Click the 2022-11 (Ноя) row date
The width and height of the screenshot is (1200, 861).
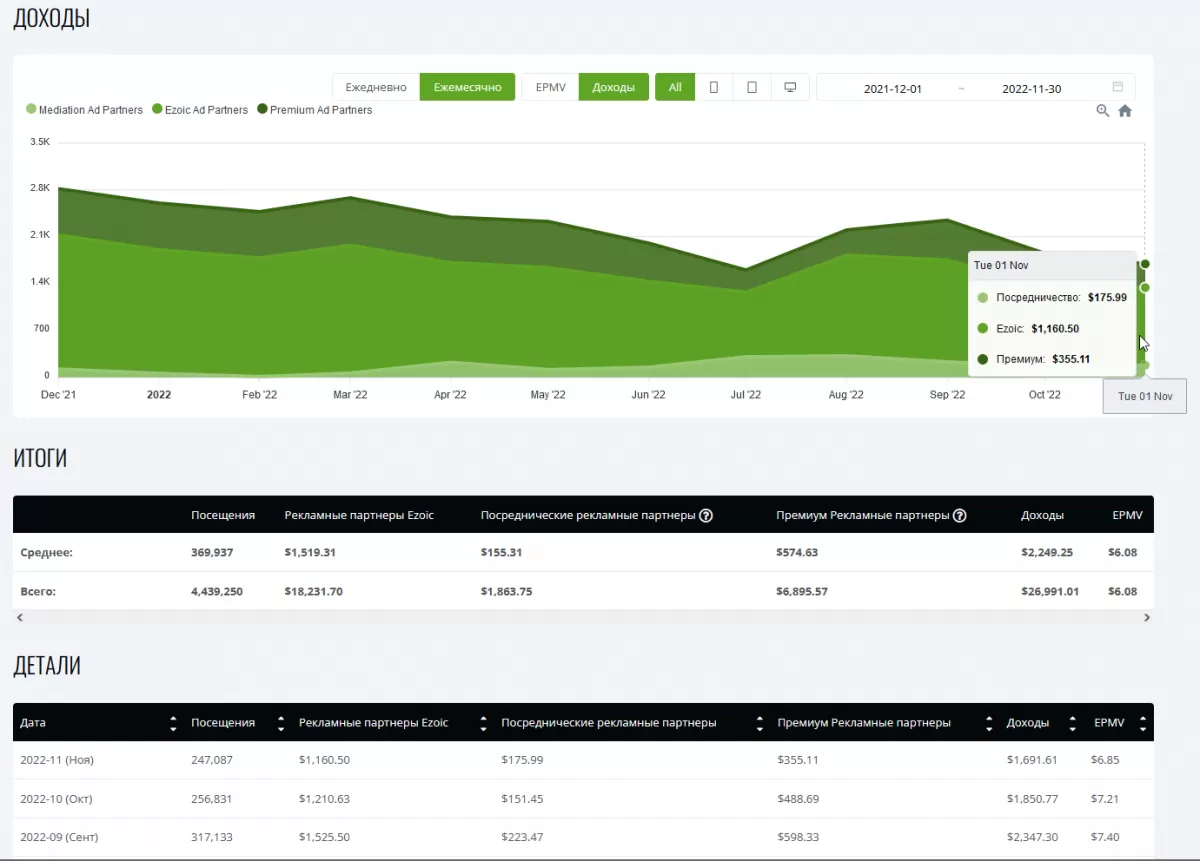pos(57,760)
